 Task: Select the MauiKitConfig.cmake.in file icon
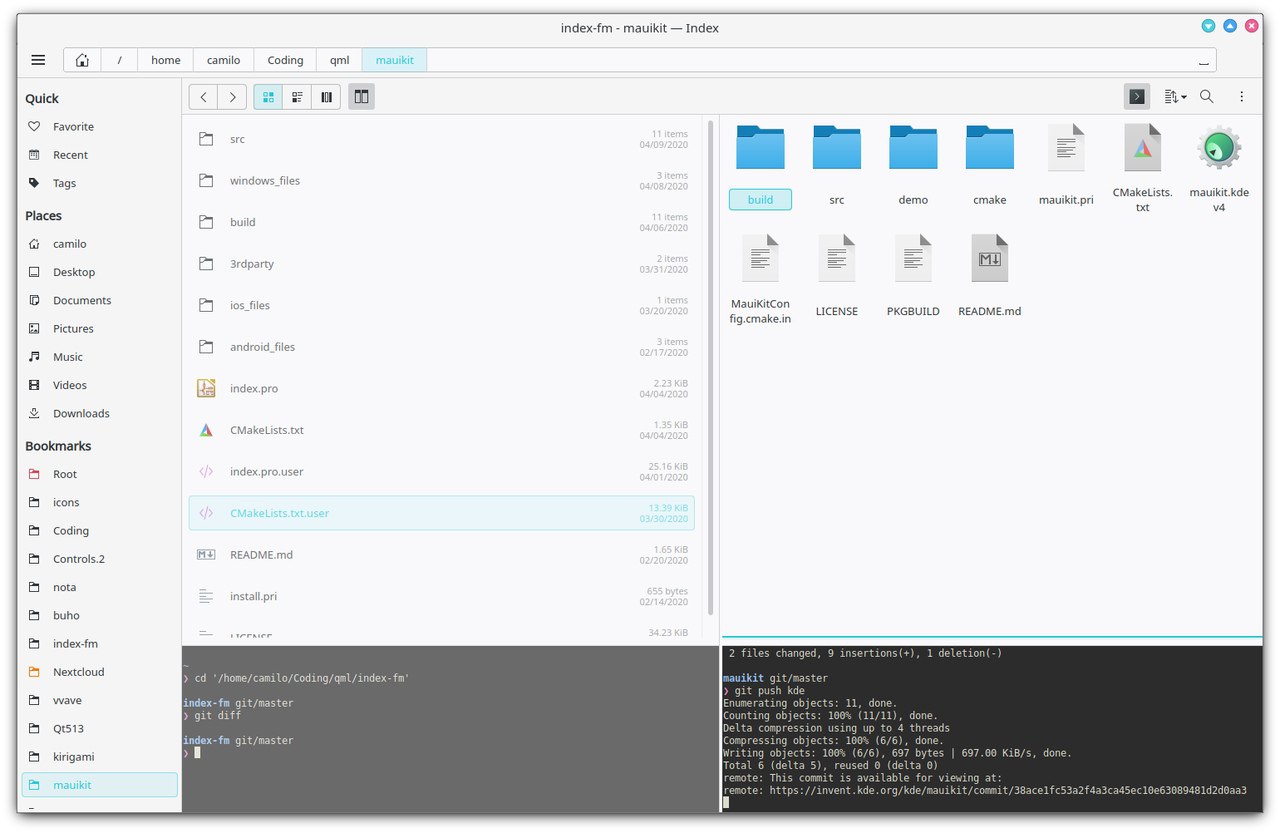[x=760, y=259]
